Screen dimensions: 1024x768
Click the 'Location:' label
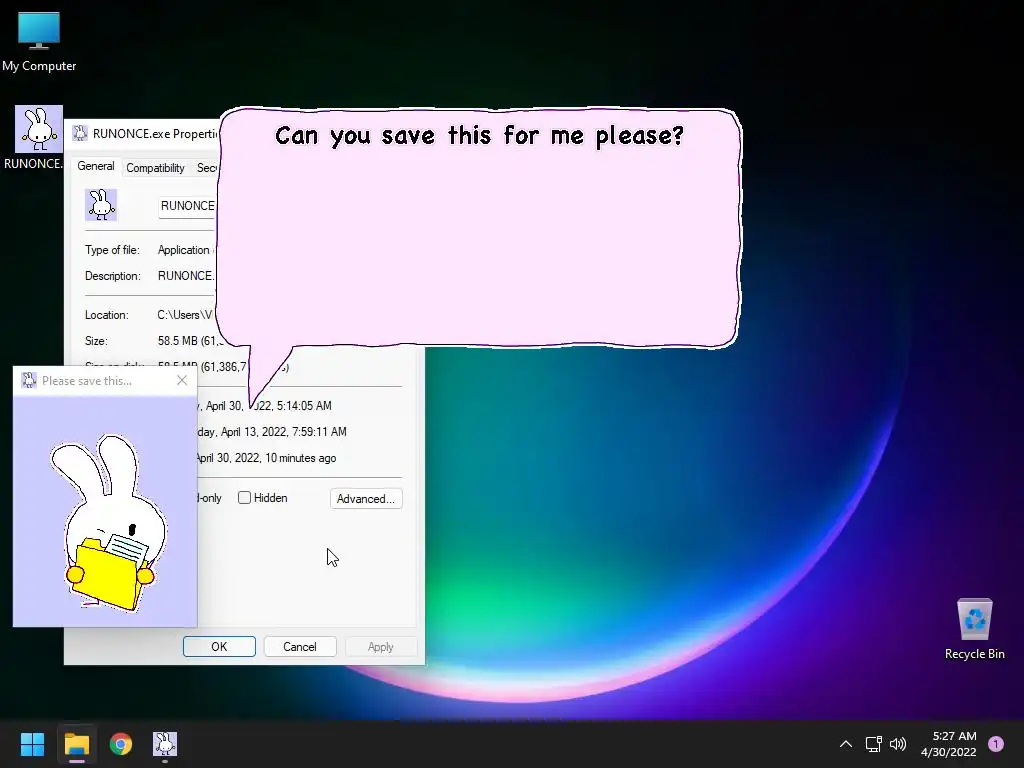(106, 315)
